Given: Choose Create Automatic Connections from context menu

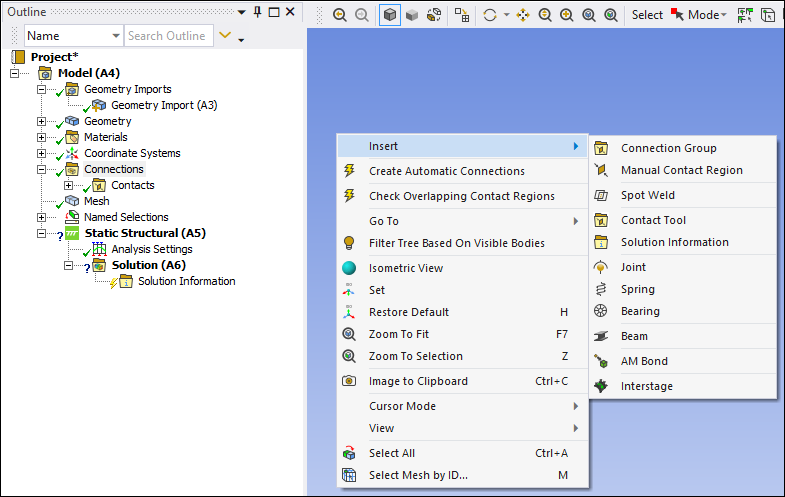Looking at the screenshot, I should (446, 171).
